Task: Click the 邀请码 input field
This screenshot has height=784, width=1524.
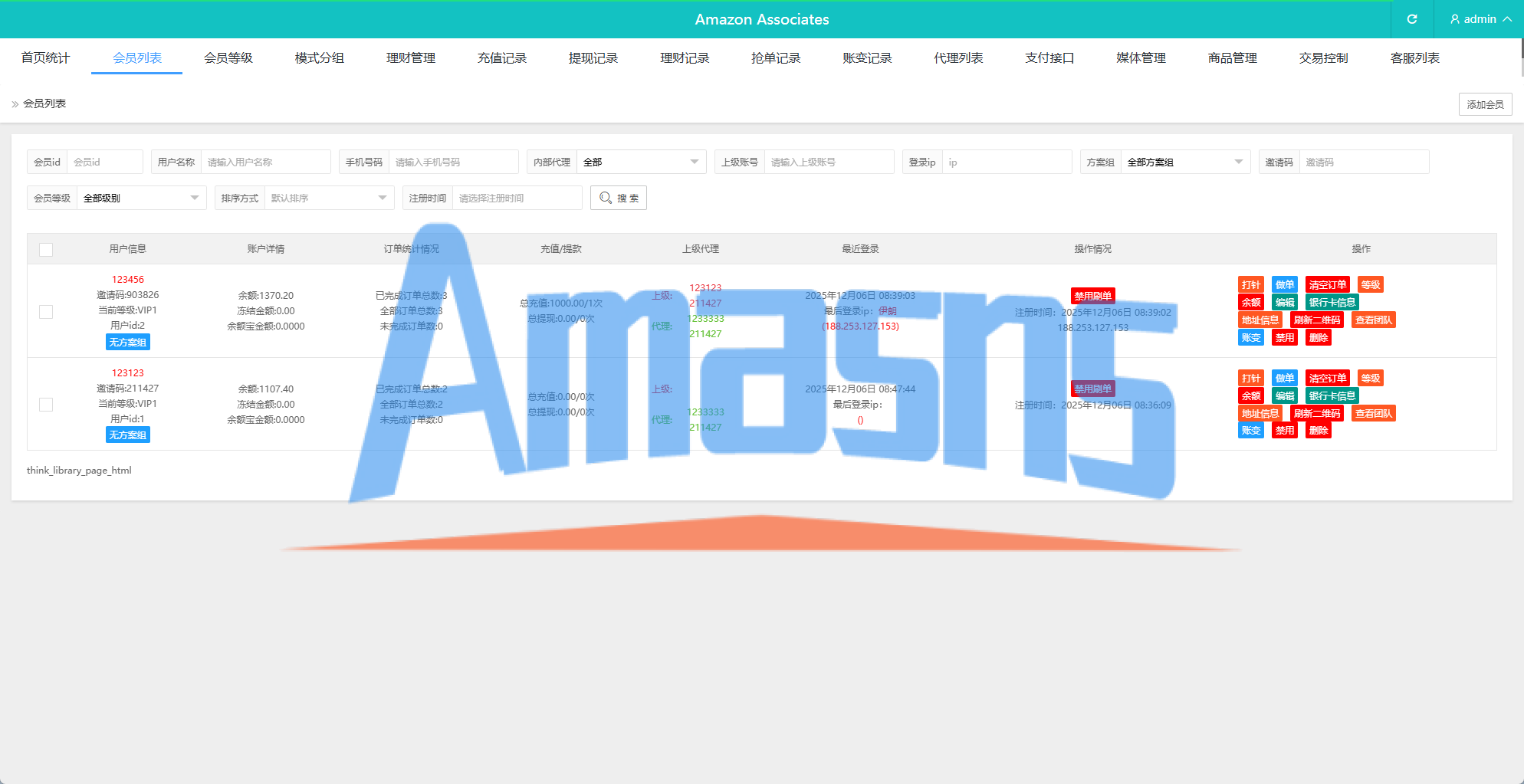Action: coord(1364,162)
